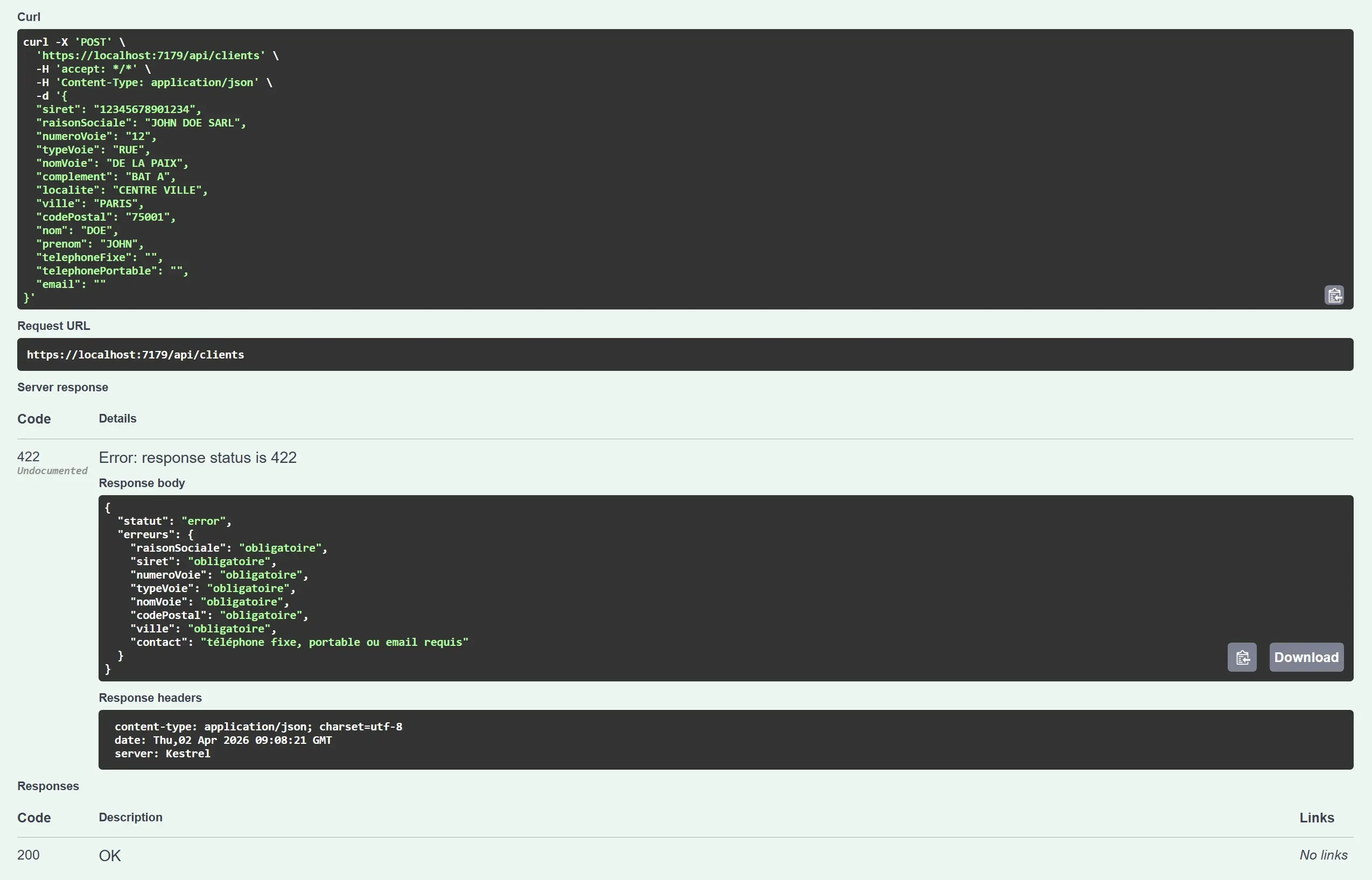Screen dimensions: 1372x880
Task: Click the Server response heading
Action: pyautogui.click(x=63, y=387)
